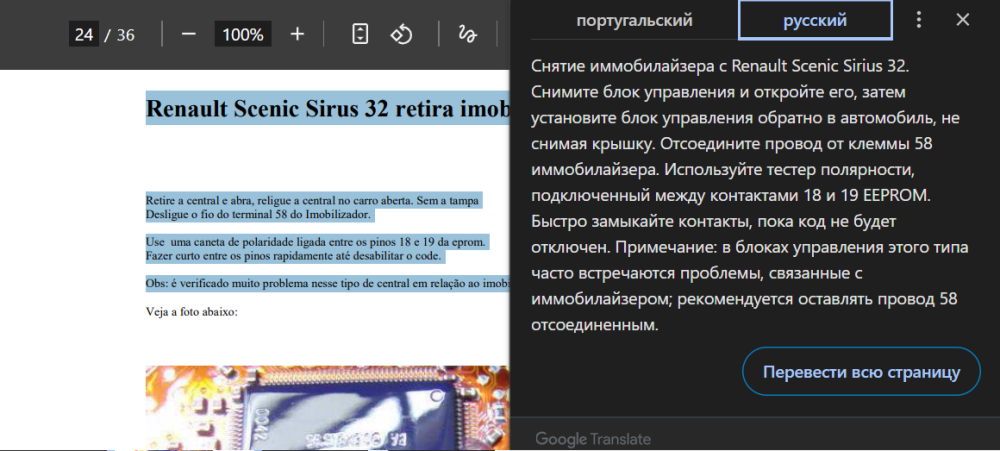Rotate the PDF with the rotate icon
Viewport: 1000px width, 451px height.
coord(401,34)
